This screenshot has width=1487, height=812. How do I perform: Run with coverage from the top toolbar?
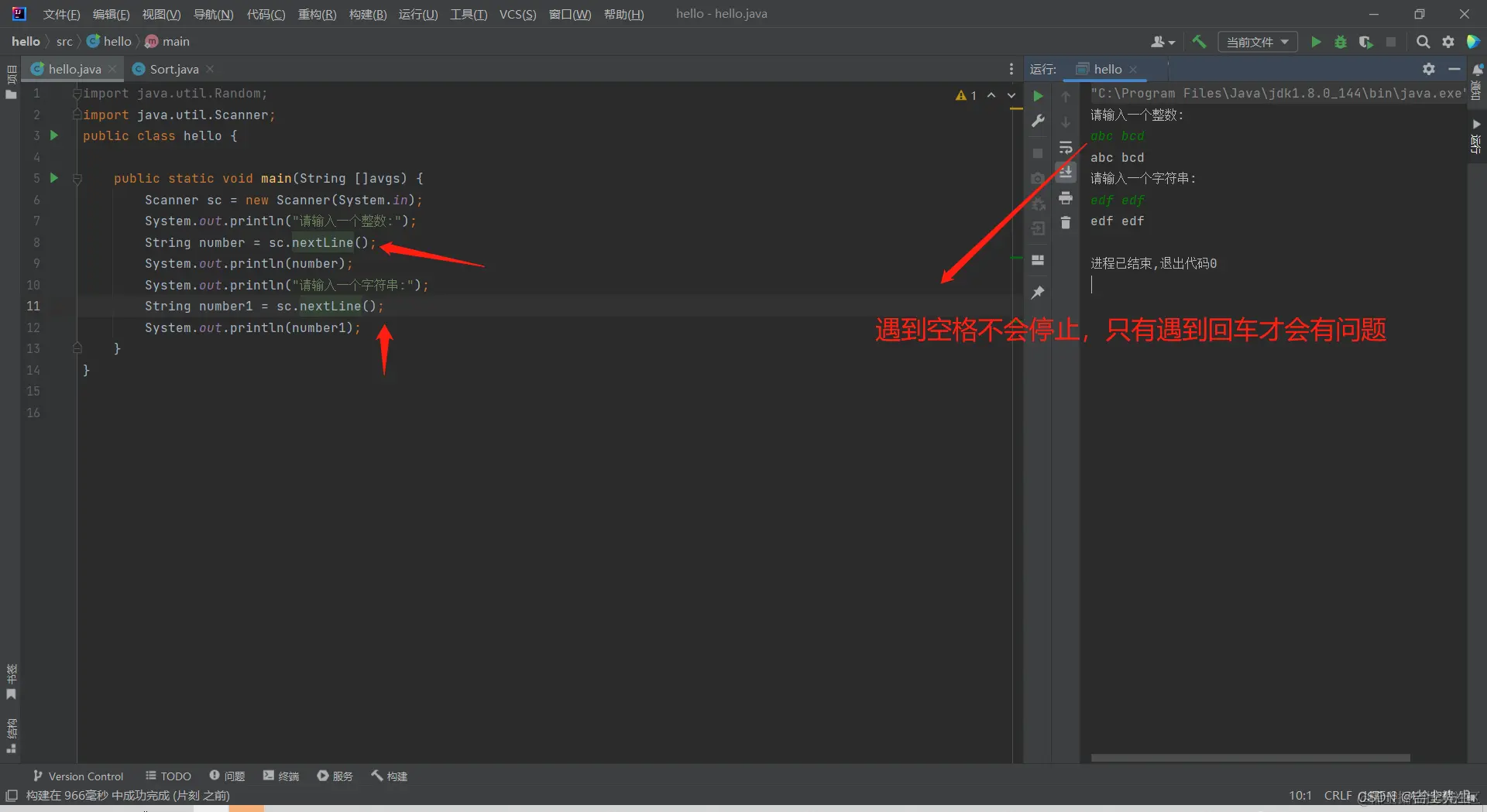[1366, 42]
